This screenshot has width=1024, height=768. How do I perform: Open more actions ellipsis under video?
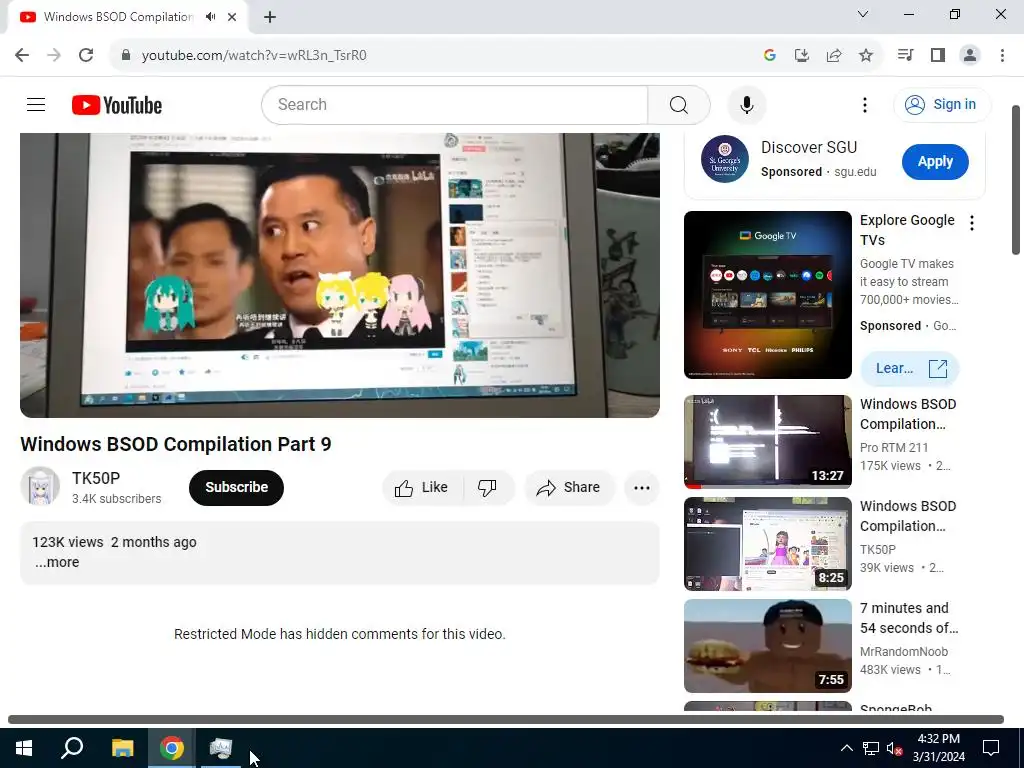click(641, 487)
